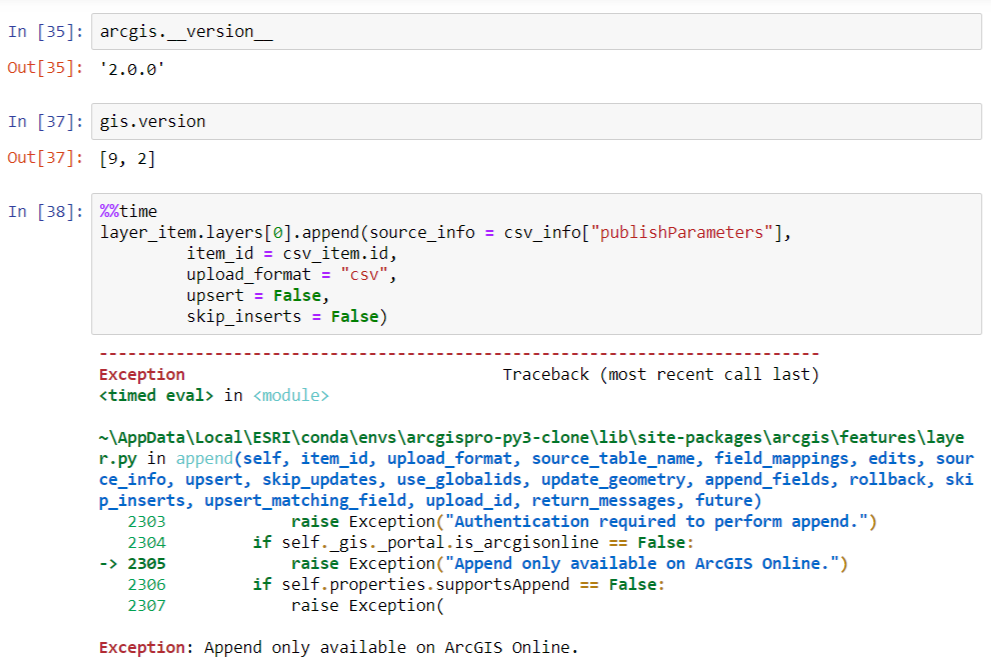This screenshot has width=991, height=666.
Task: Click the skip_inserts = False line
Action: [287, 317]
